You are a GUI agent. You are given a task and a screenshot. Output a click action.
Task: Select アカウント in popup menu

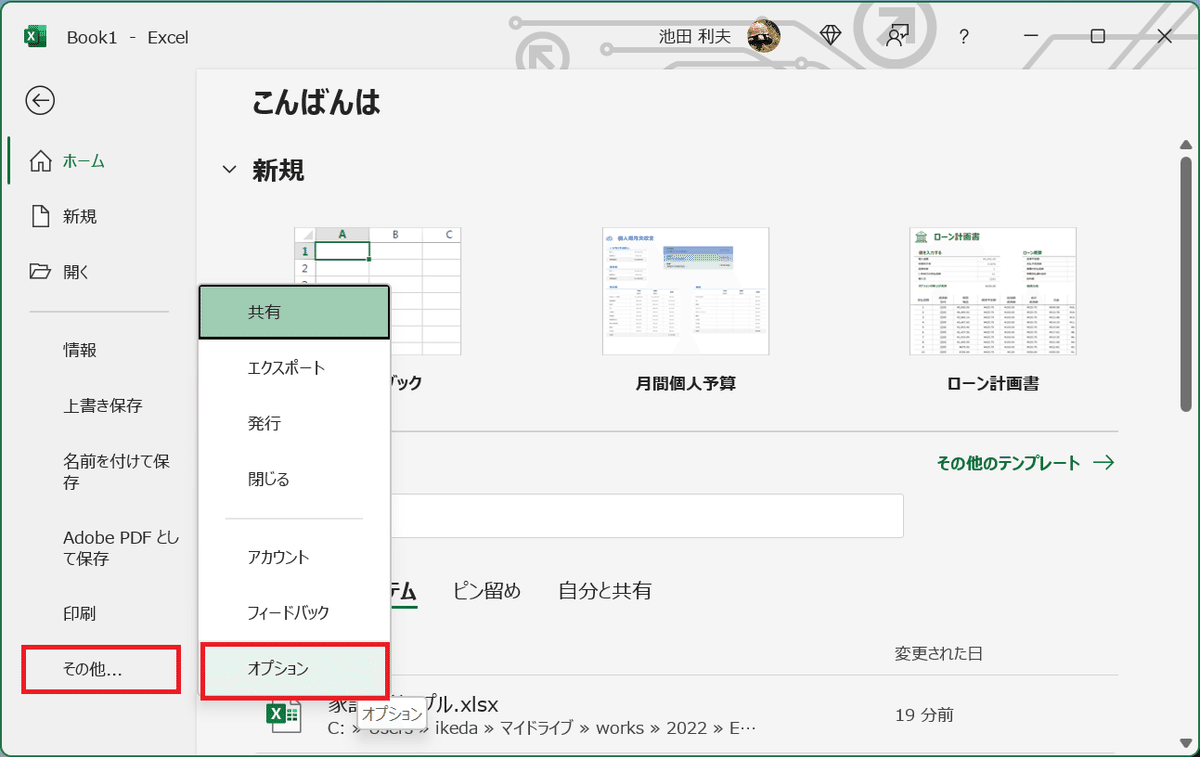(294, 557)
